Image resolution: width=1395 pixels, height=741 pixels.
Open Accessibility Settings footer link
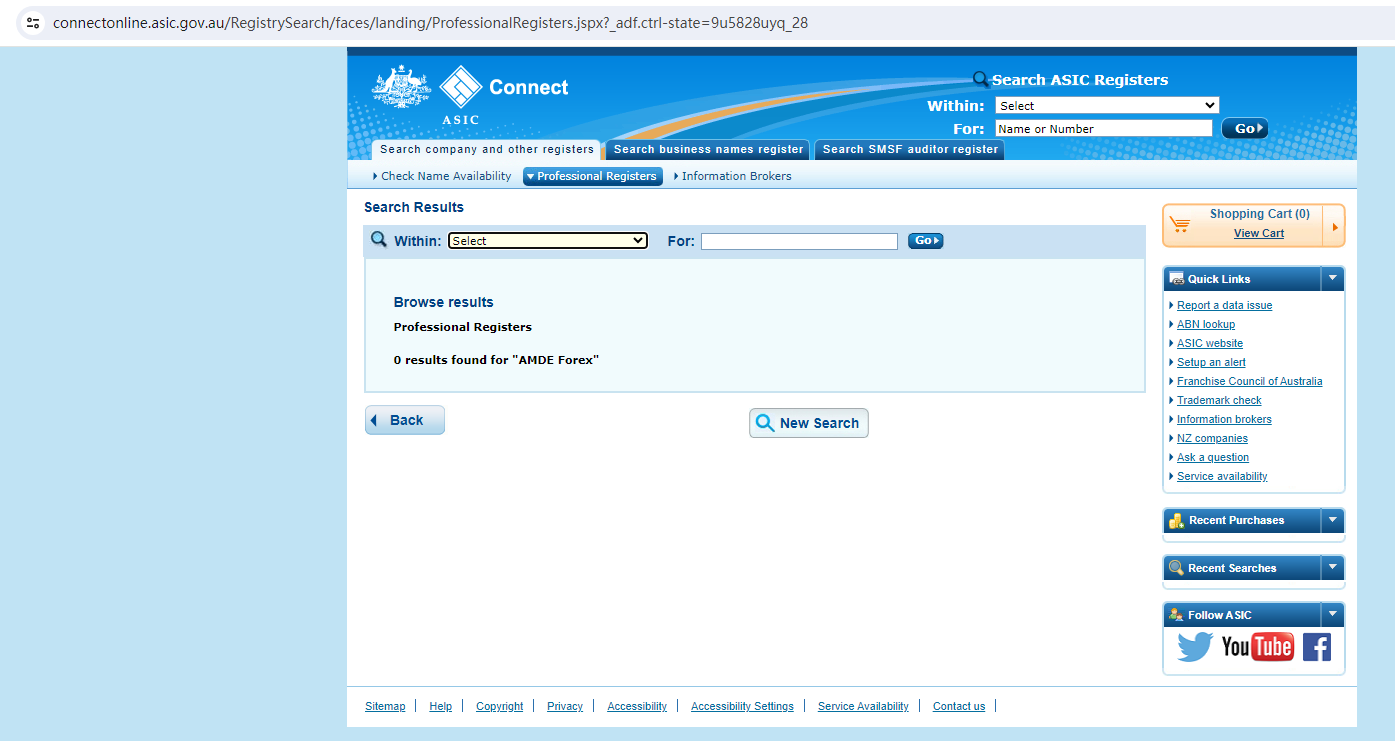click(742, 706)
